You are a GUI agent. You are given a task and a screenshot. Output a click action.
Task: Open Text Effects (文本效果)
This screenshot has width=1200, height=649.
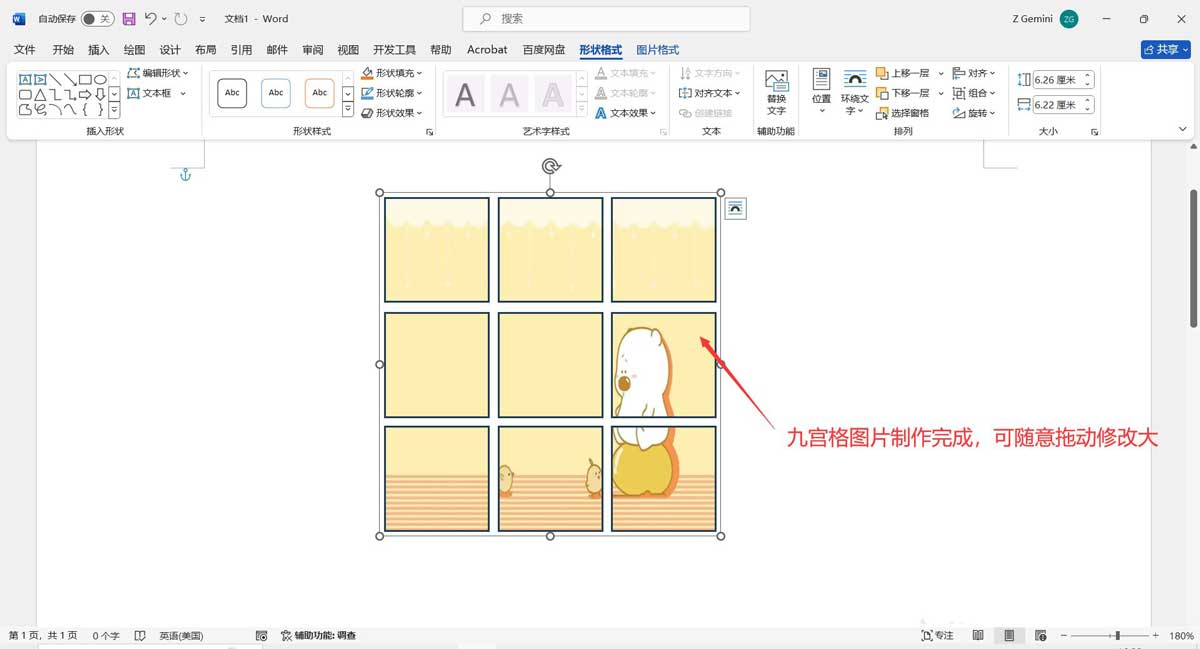(x=630, y=112)
